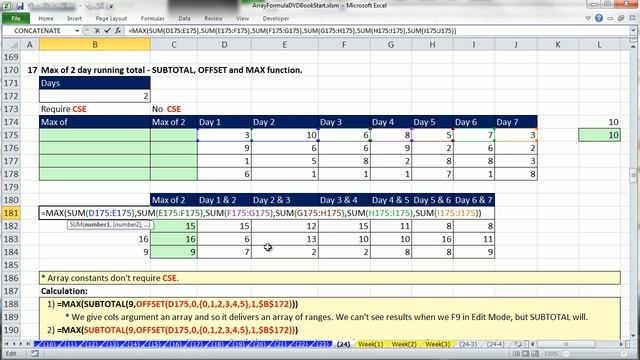Click inside the formula bar text

292,31
